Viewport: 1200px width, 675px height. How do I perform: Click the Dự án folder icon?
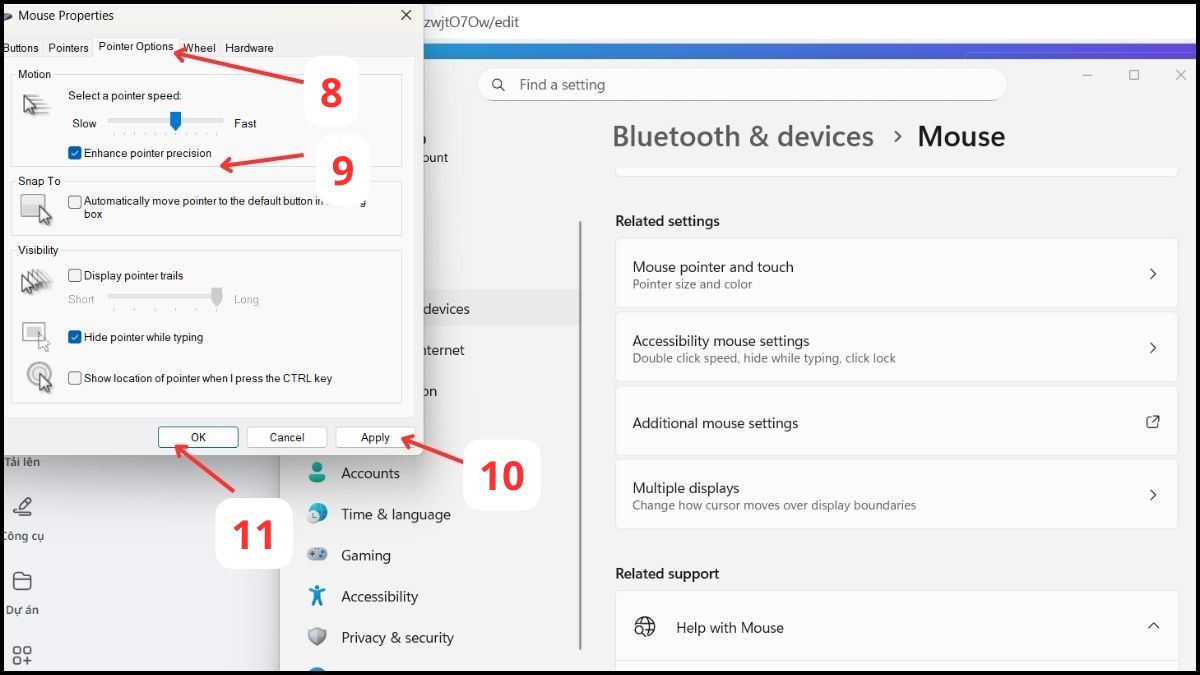[x=22, y=582]
